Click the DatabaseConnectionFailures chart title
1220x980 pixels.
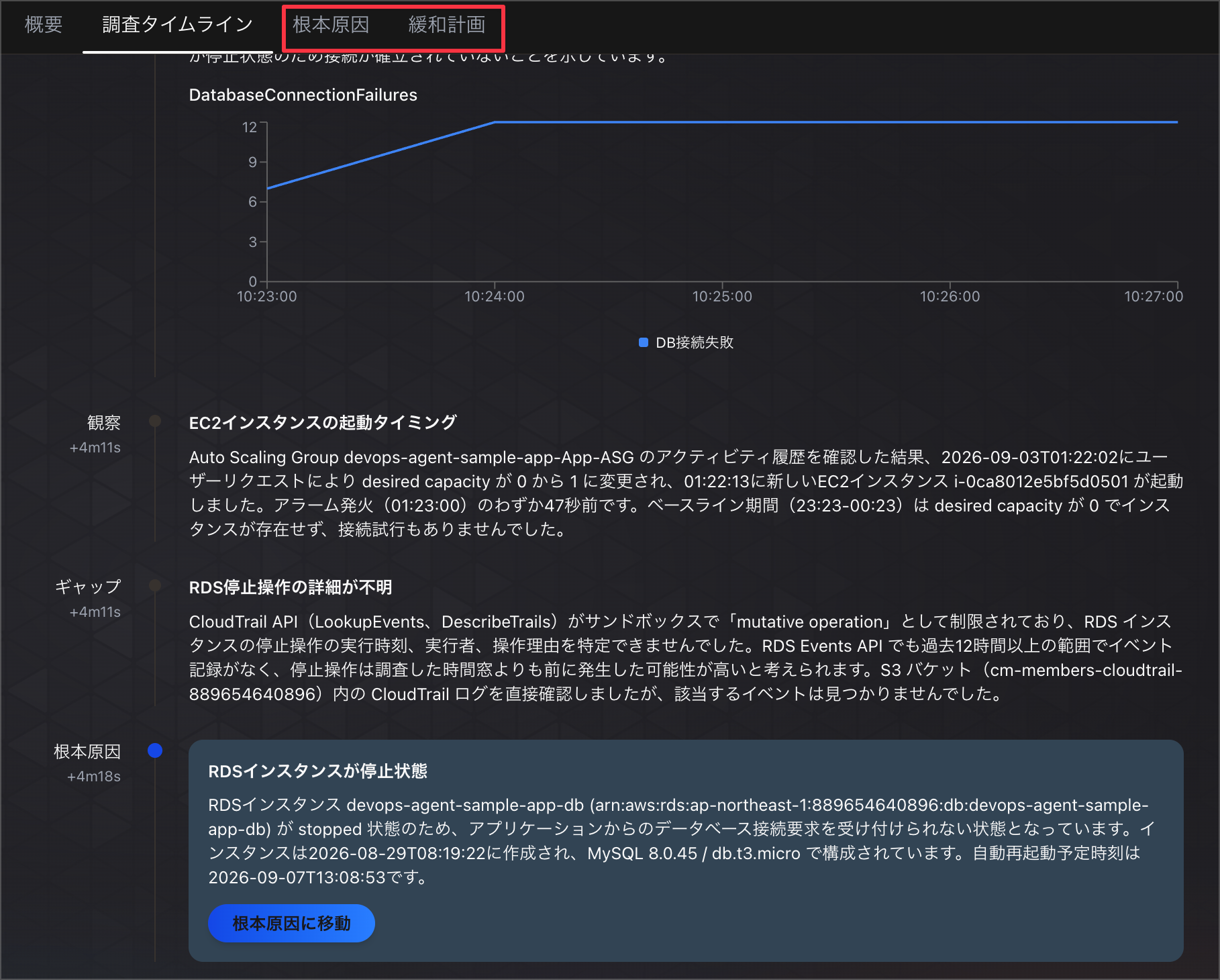coord(303,95)
